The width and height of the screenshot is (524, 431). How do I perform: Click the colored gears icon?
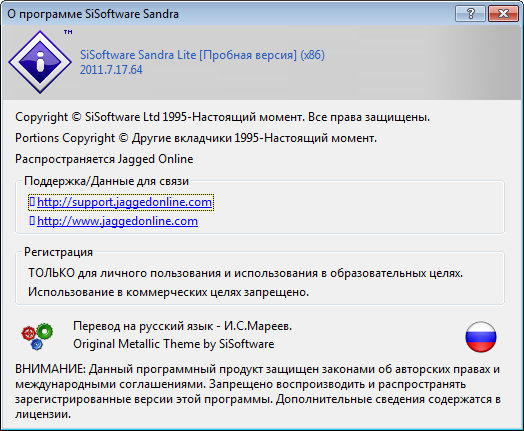[x=37, y=336]
